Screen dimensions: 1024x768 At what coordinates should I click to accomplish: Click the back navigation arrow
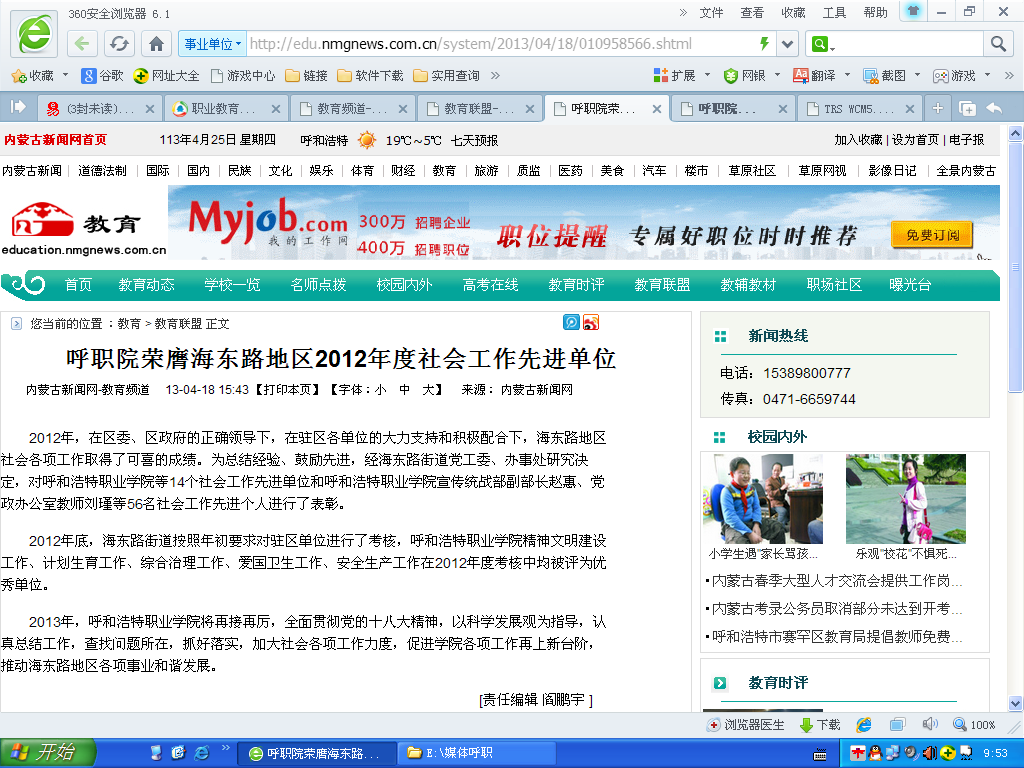click(x=83, y=44)
